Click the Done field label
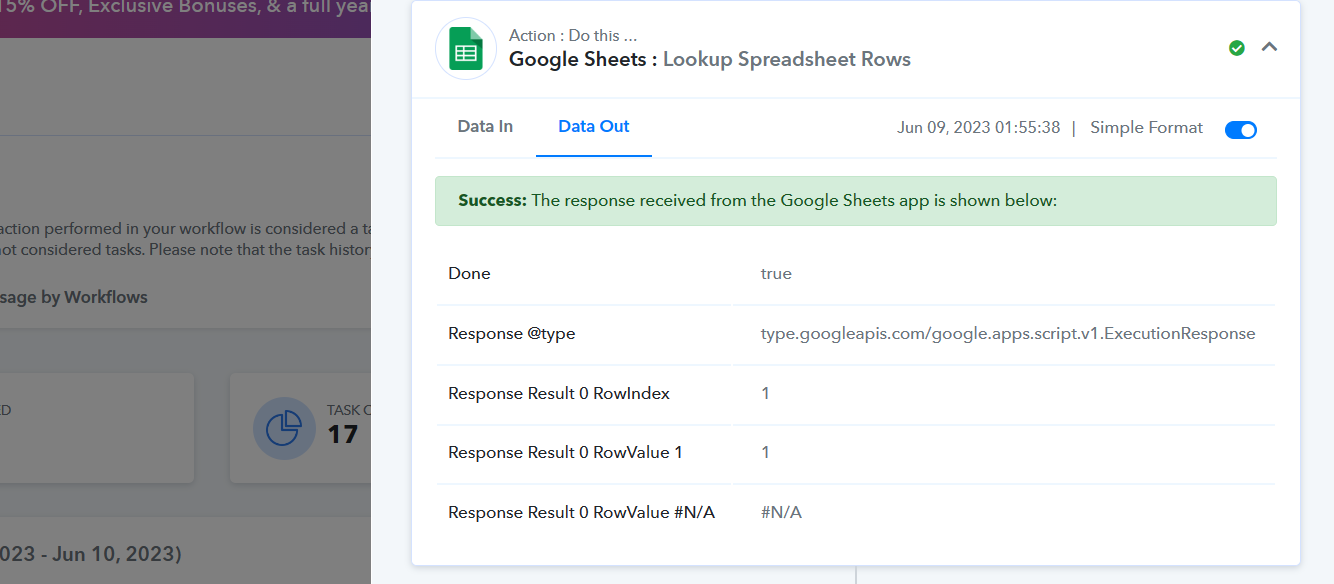The height and width of the screenshot is (584, 1334). coord(469,274)
